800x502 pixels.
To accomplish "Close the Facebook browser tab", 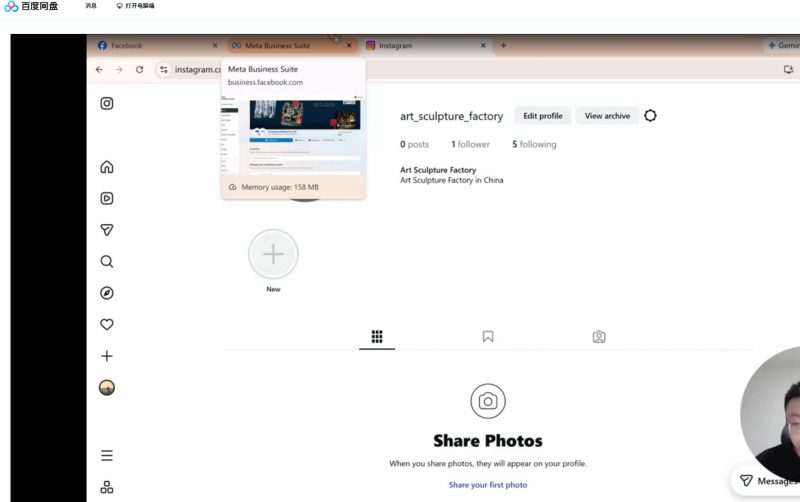I will click(x=215, y=45).
